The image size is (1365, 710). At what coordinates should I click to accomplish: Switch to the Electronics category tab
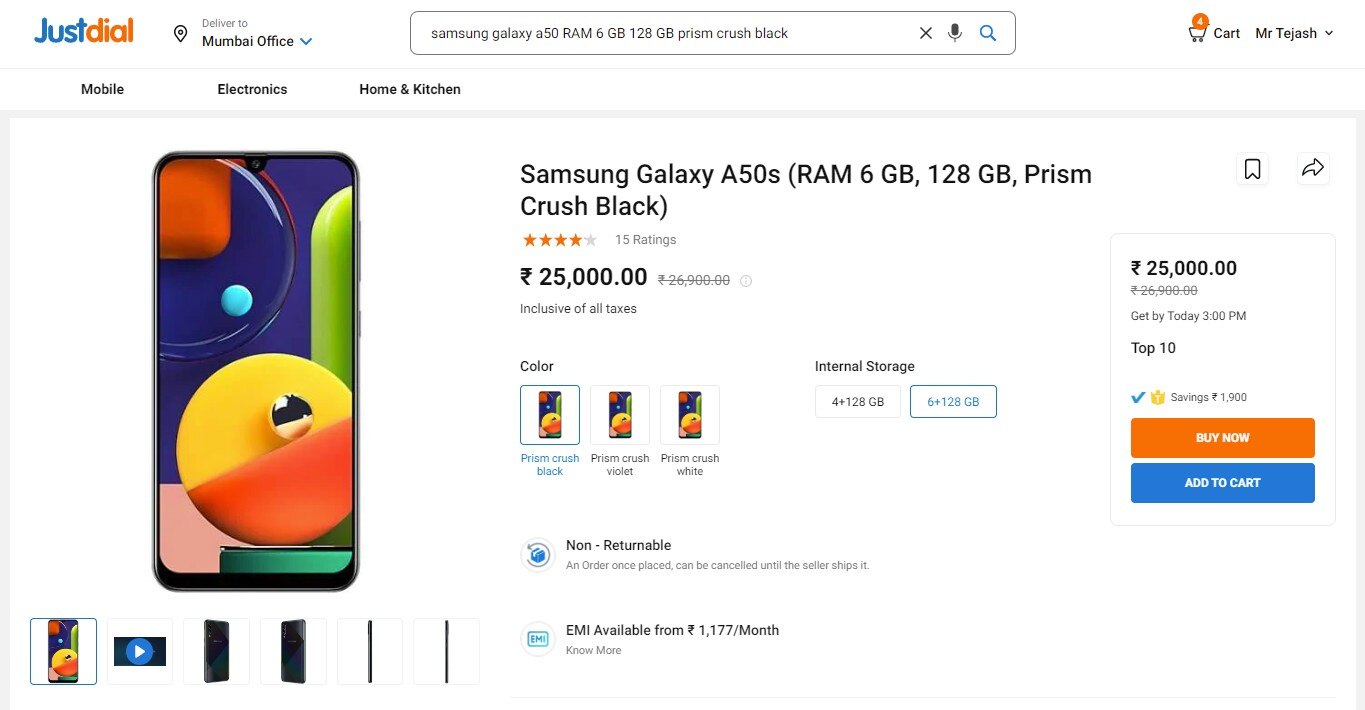point(252,89)
